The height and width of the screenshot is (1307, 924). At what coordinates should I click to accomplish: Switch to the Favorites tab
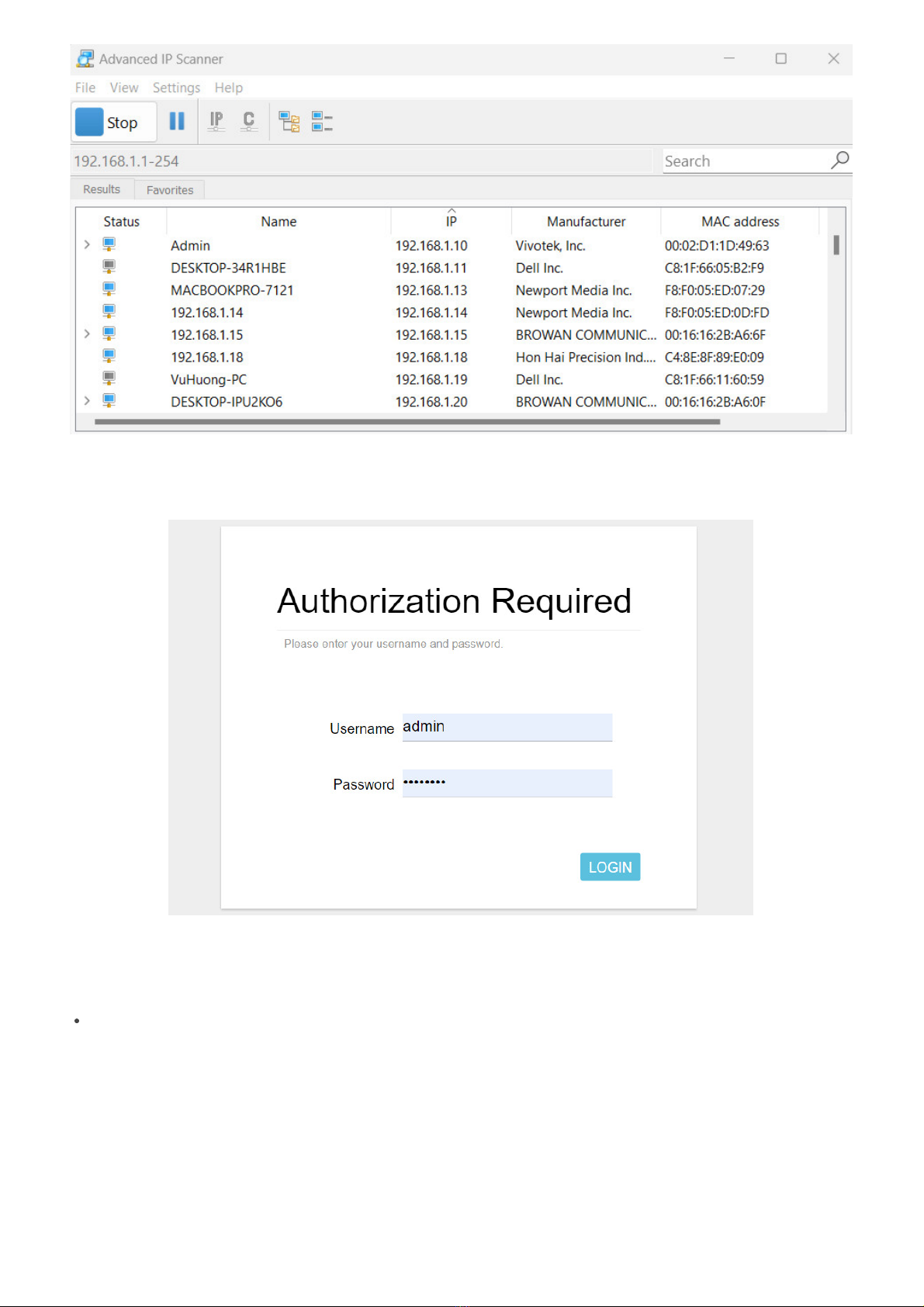[x=170, y=190]
